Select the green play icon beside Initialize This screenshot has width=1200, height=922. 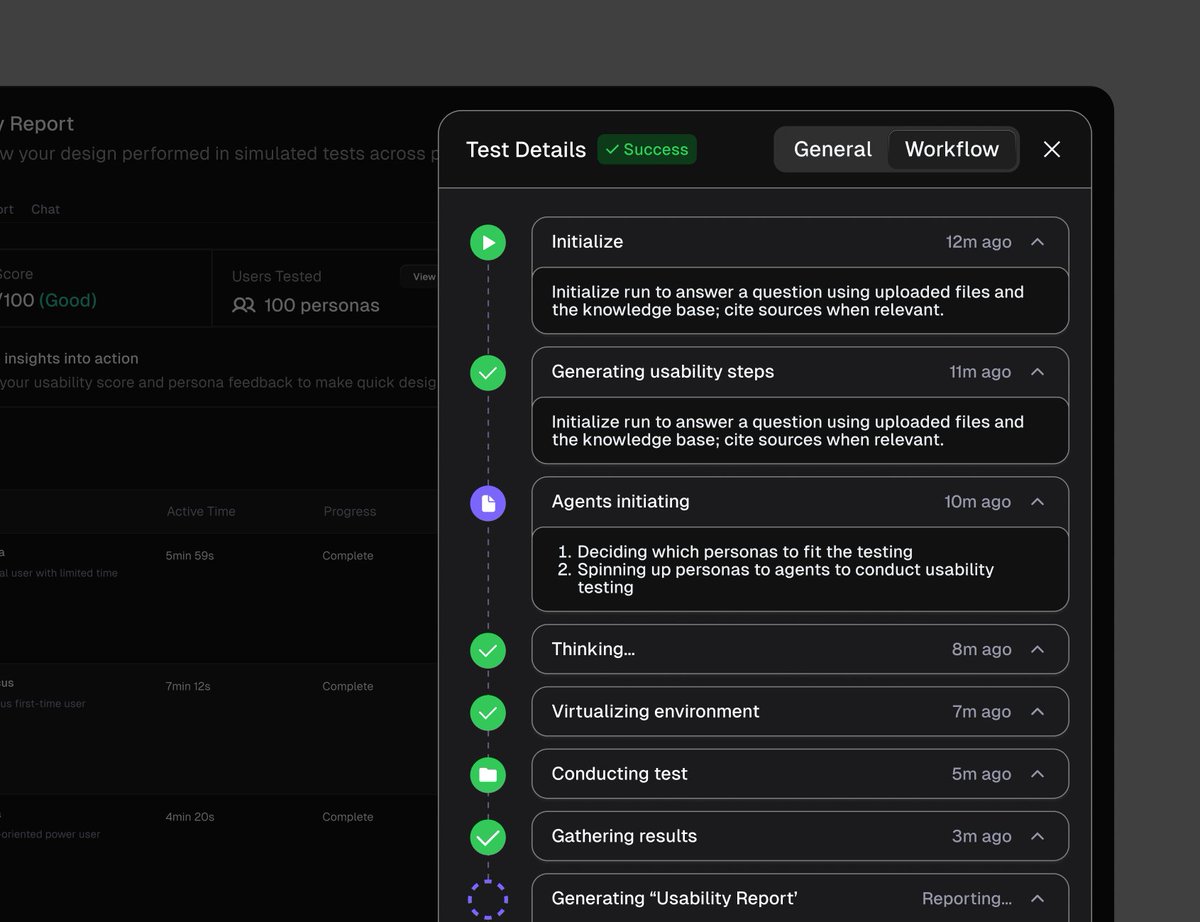pos(487,241)
